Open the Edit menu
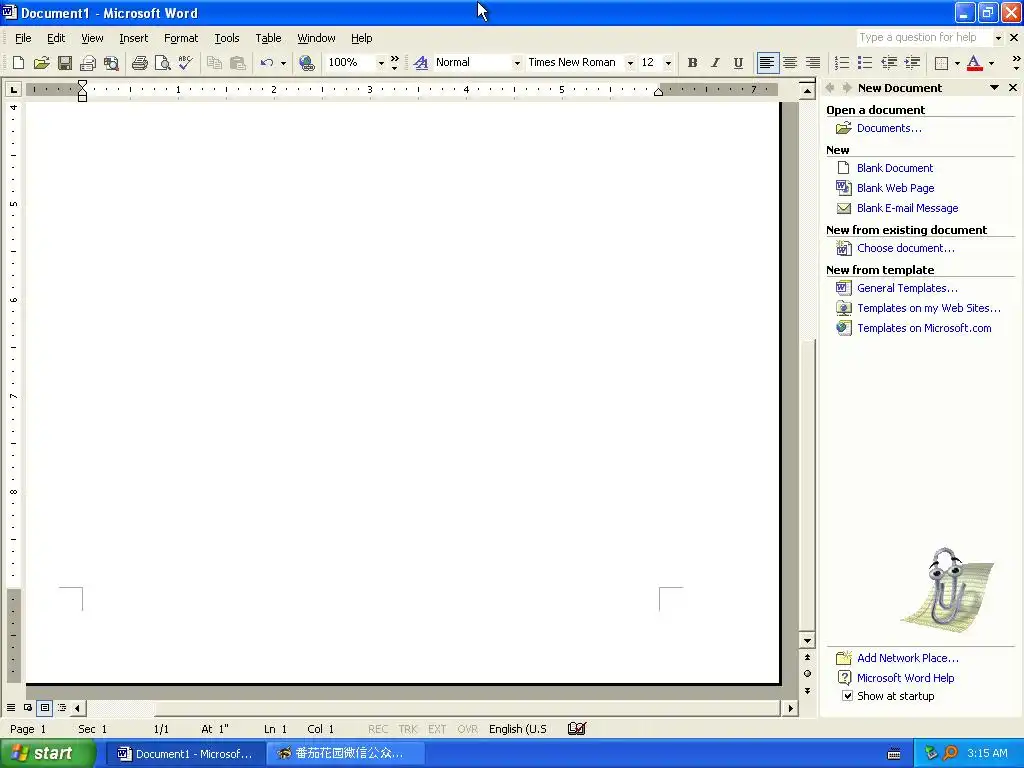The width and height of the screenshot is (1024, 768). point(56,38)
